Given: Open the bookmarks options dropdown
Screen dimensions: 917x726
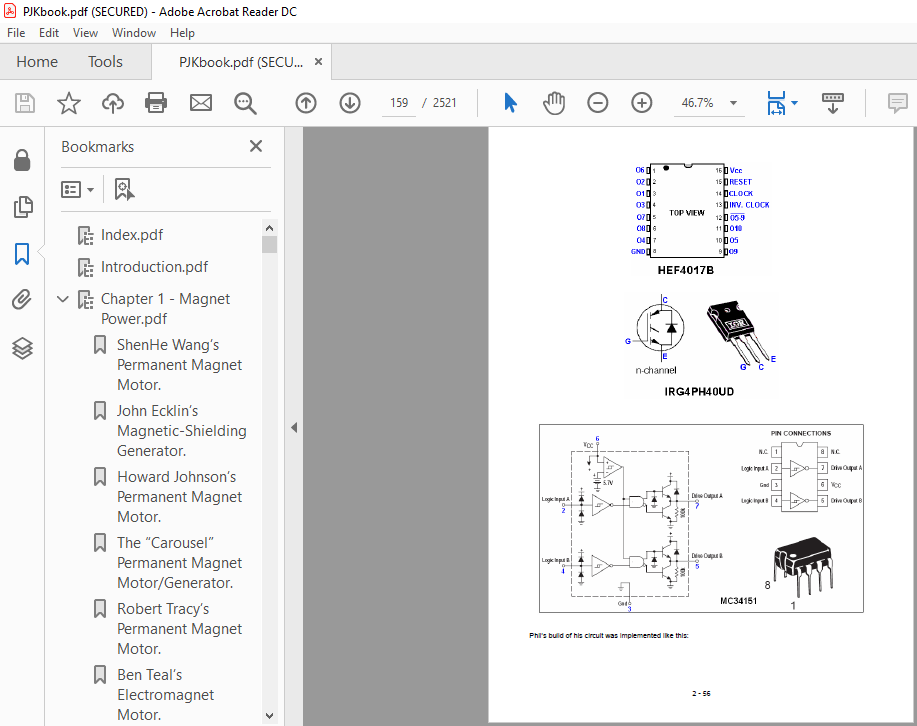Looking at the screenshot, I should [x=77, y=190].
